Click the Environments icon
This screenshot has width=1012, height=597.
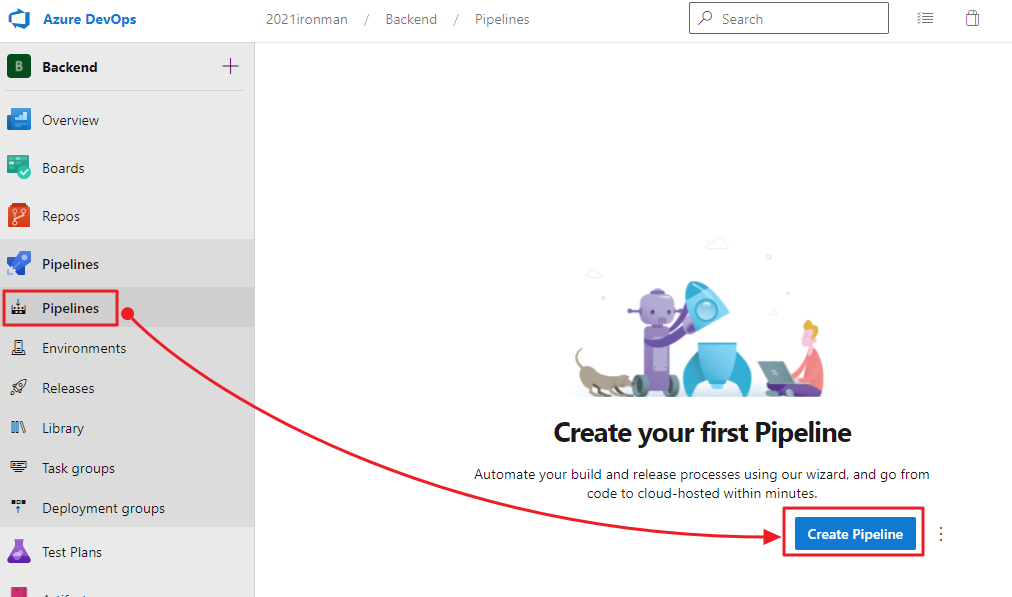19,348
